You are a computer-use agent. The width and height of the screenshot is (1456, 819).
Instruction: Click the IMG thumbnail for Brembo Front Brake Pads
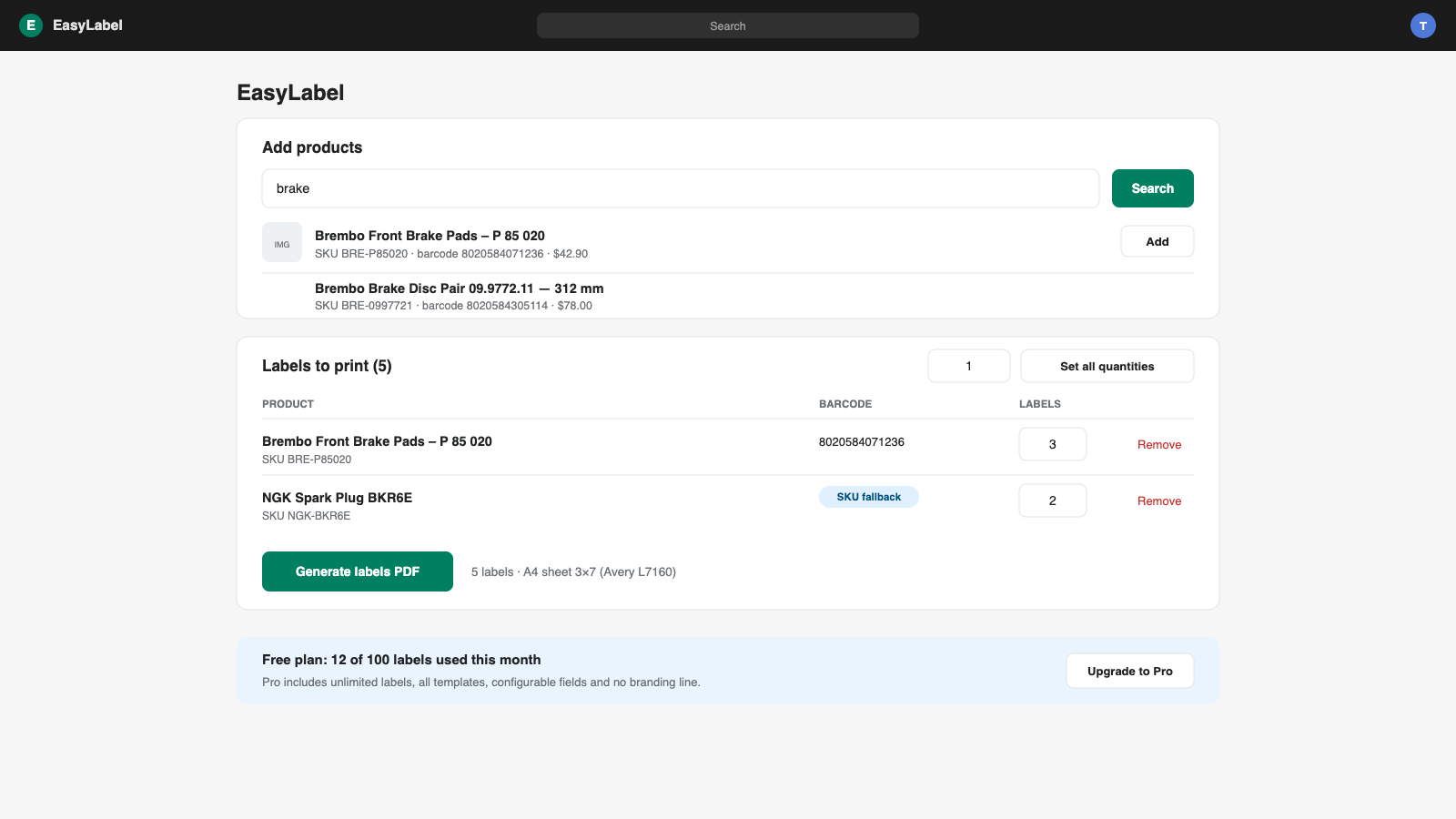coord(282,243)
